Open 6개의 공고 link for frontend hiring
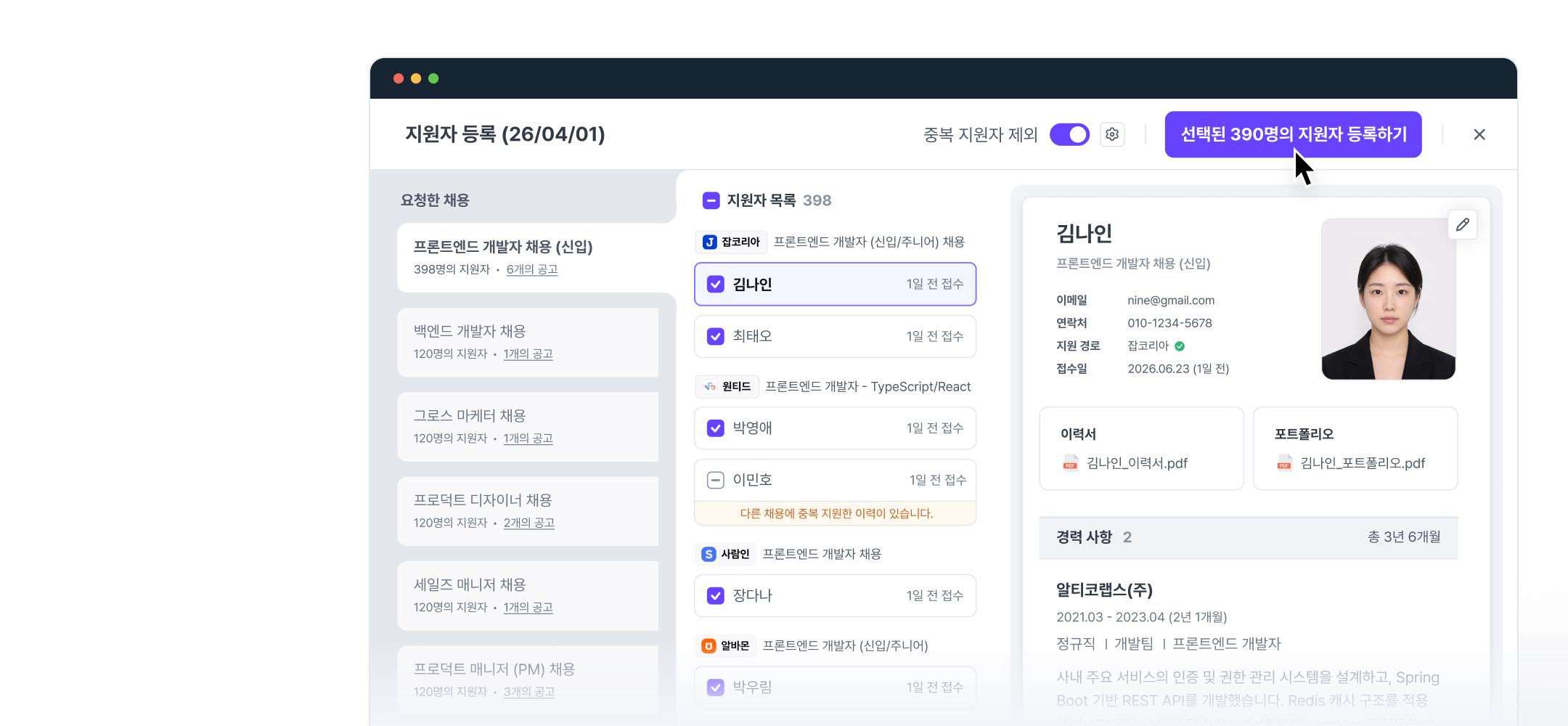Screen dimensions: 1568x726 pyautogui.click(x=532, y=269)
